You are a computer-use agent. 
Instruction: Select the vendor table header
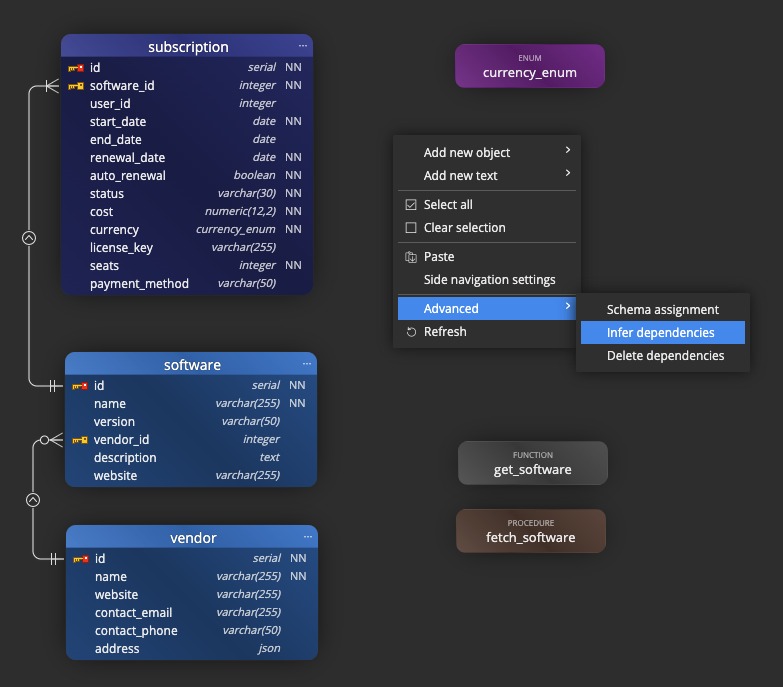(x=192, y=538)
